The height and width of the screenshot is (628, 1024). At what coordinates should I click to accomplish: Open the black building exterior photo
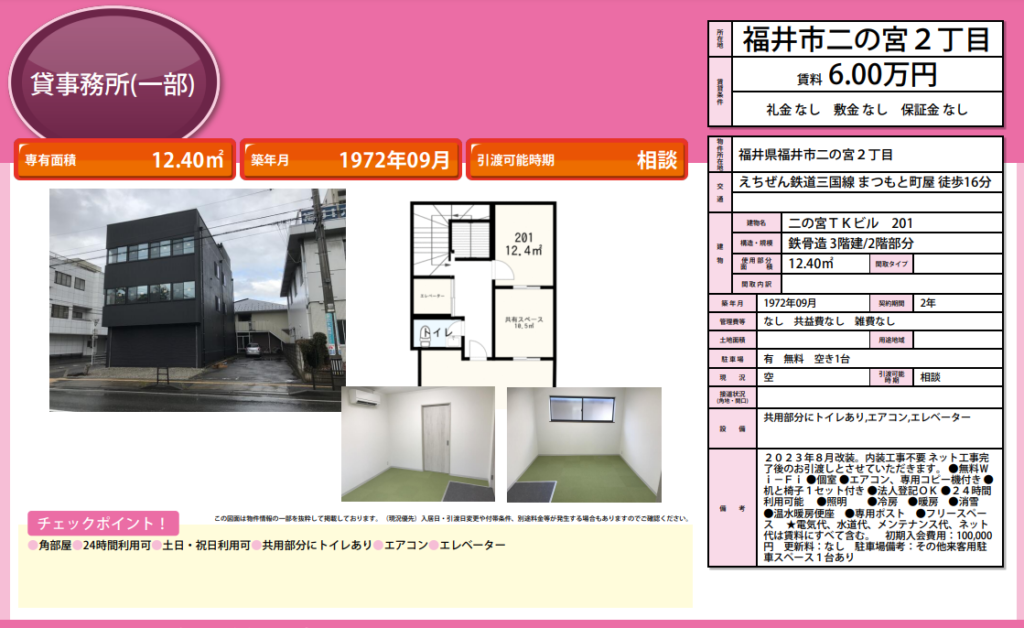click(x=197, y=300)
